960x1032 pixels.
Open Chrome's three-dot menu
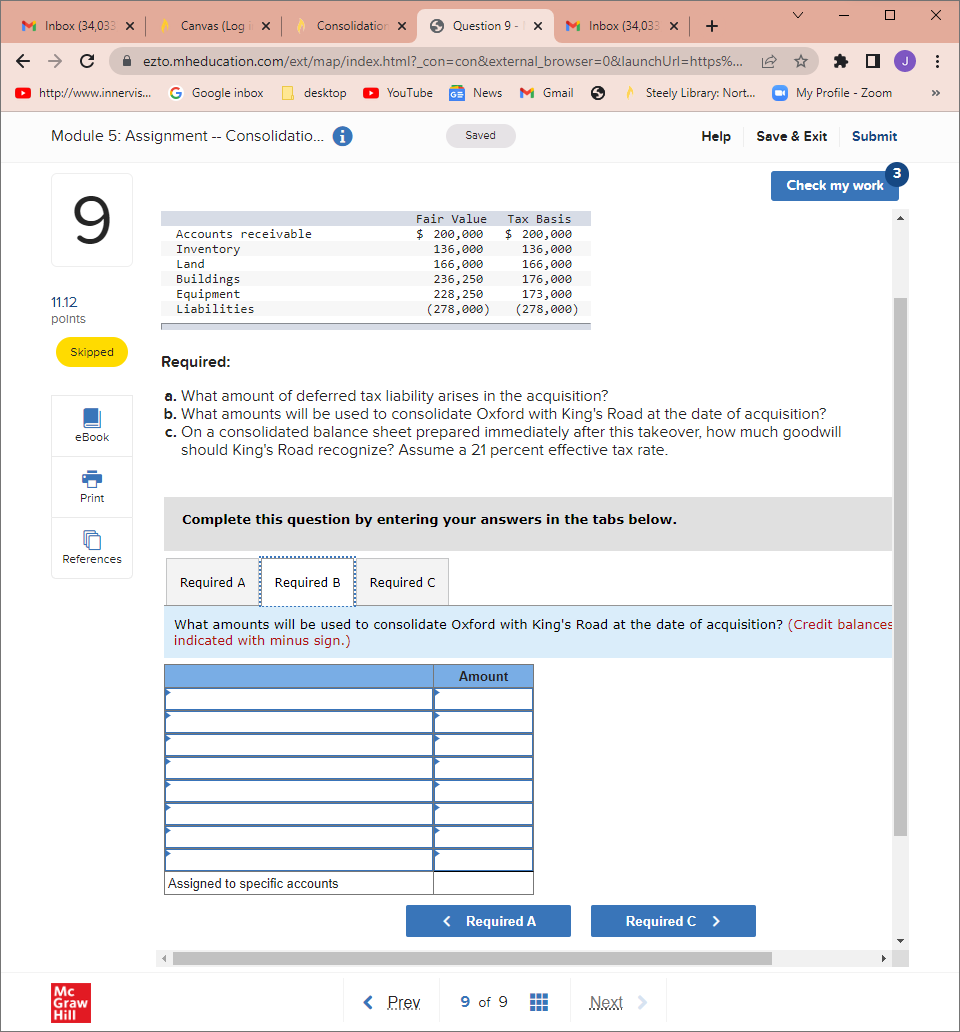coord(937,61)
